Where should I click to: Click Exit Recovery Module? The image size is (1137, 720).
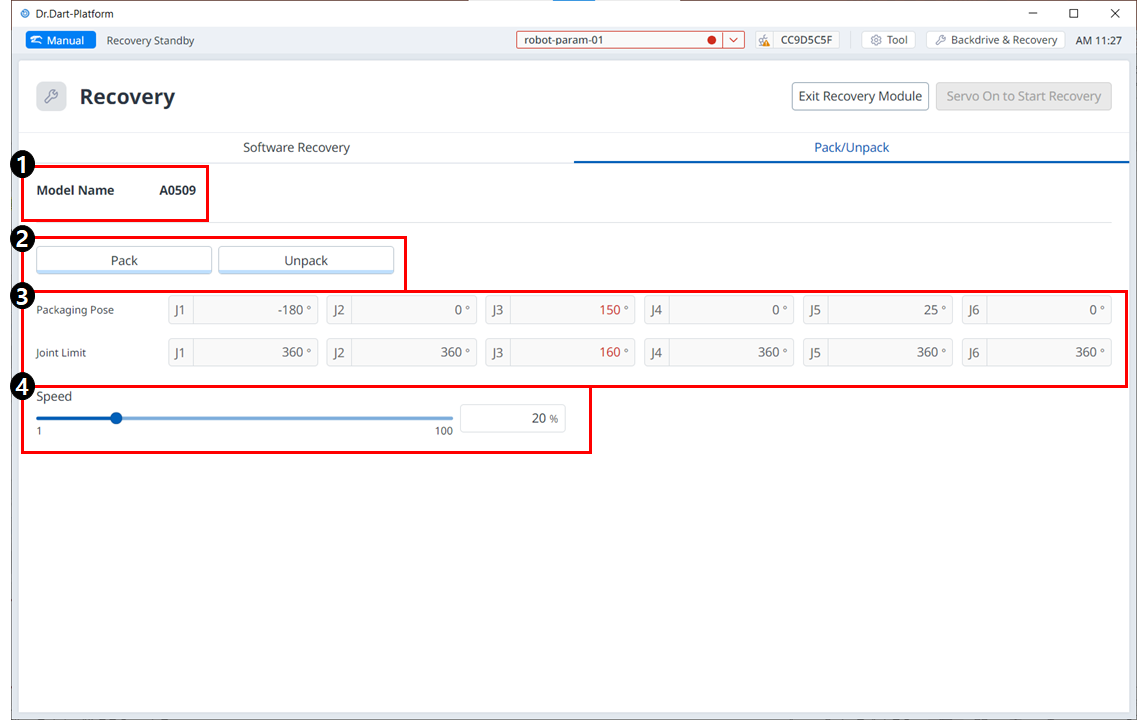pos(860,96)
